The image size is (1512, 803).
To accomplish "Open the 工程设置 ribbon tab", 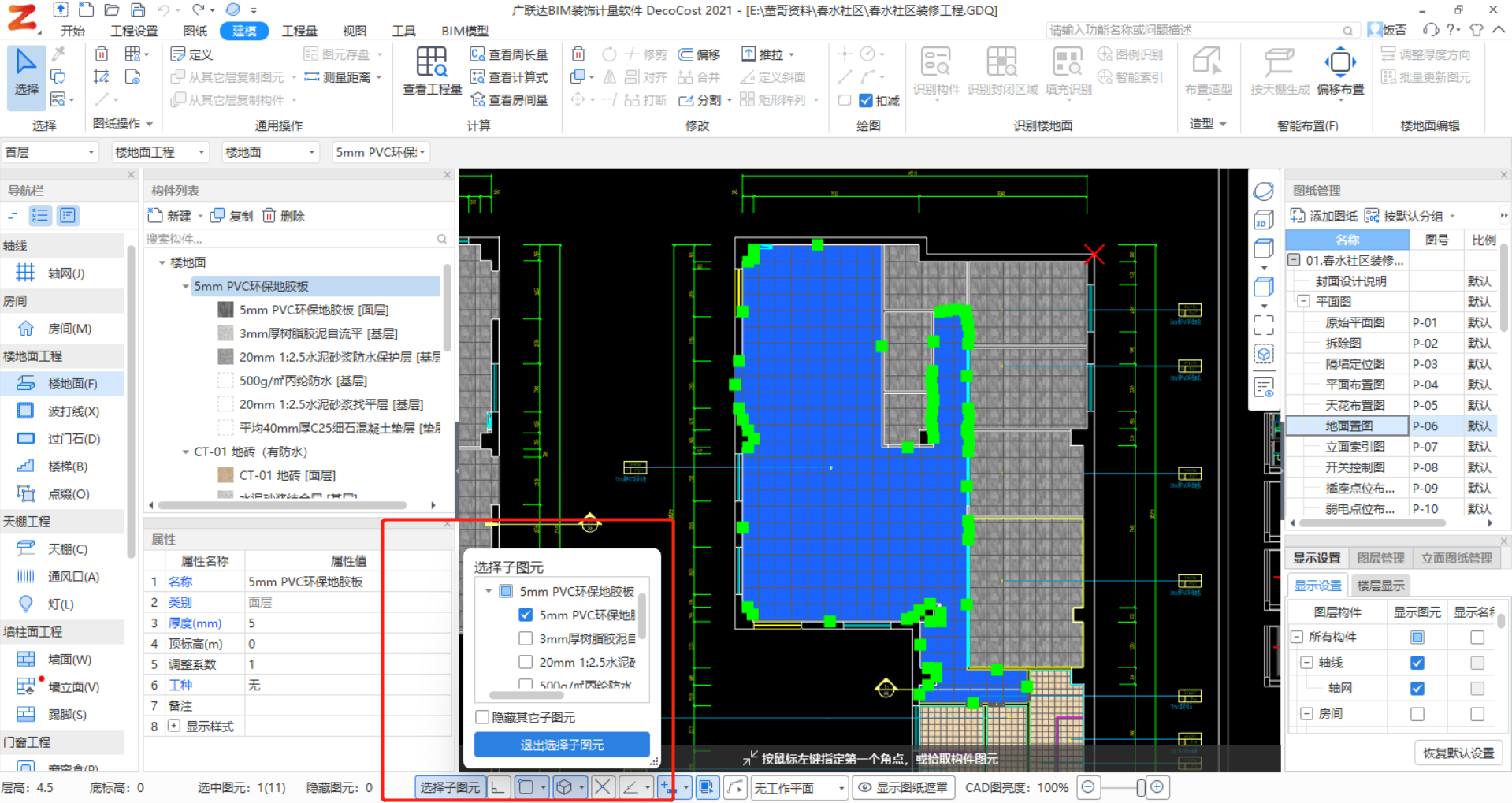I will [x=134, y=31].
